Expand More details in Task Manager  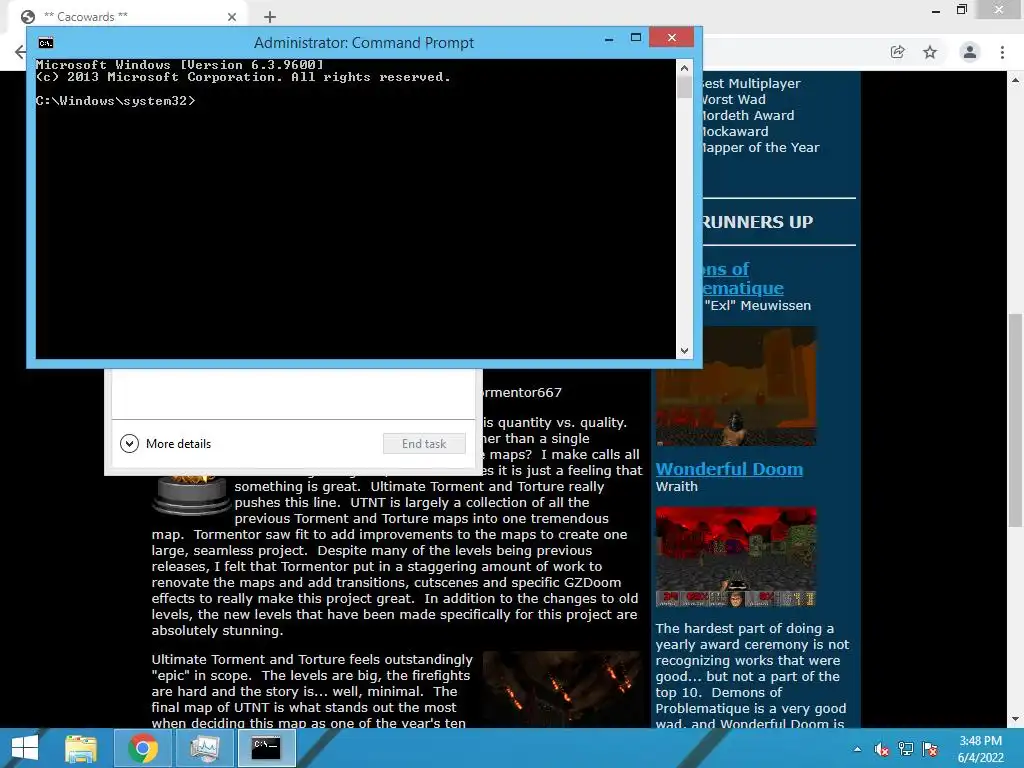tap(166, 444)
